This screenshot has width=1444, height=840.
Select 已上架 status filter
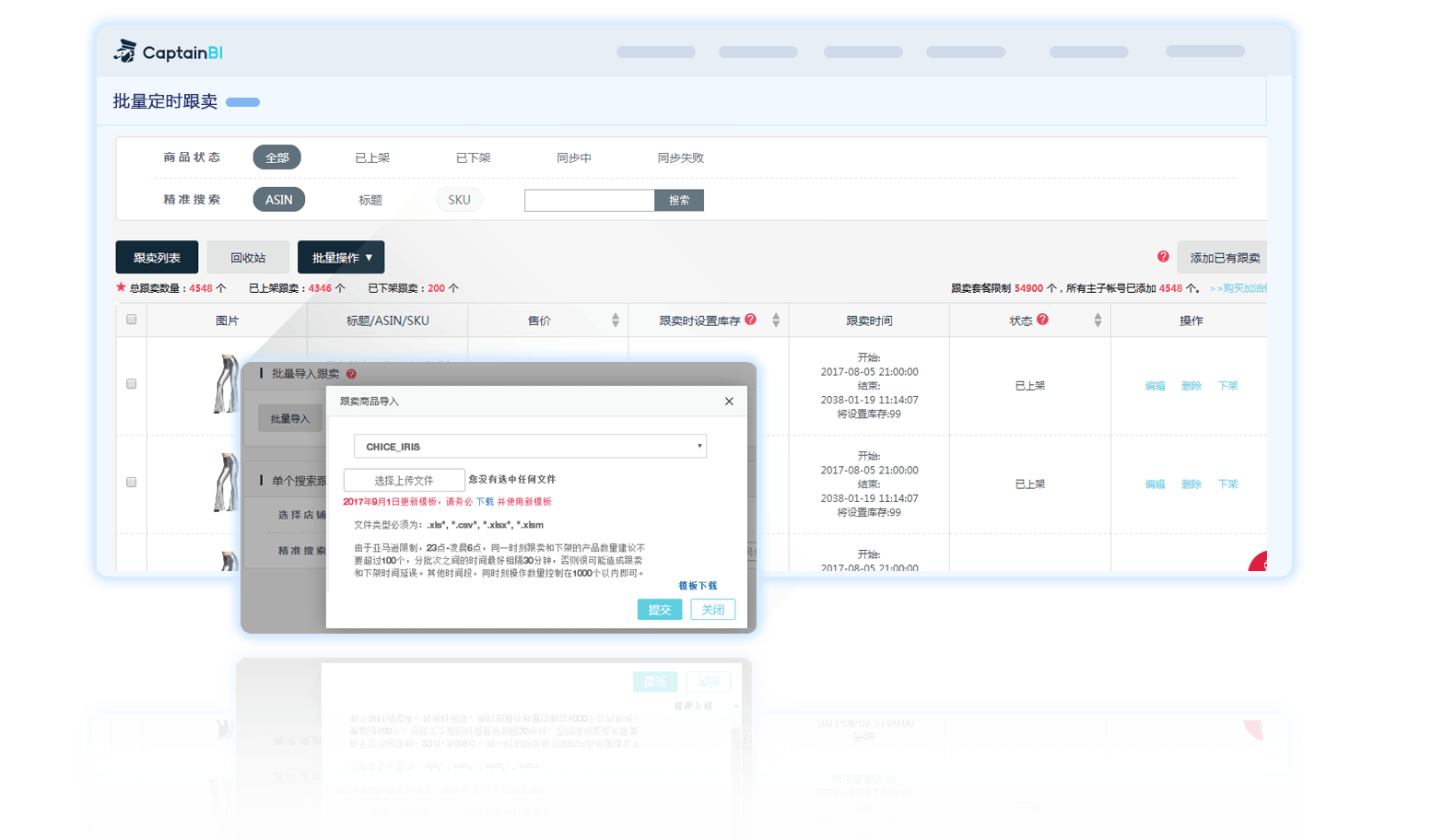click(372, 157)
